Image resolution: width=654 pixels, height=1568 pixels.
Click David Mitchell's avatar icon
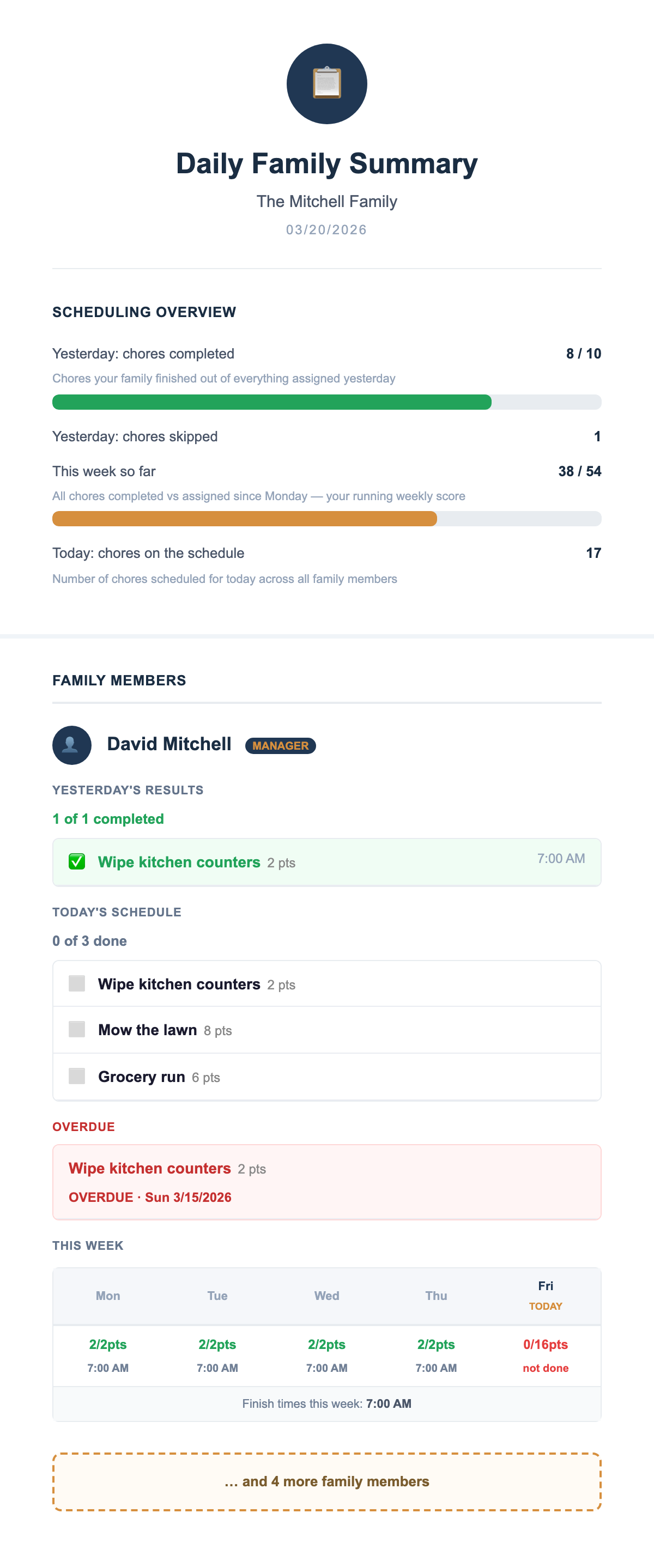72,744
